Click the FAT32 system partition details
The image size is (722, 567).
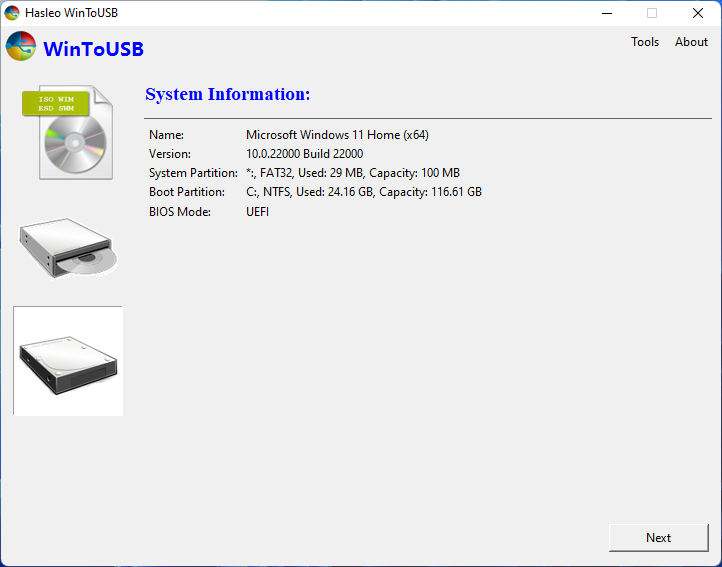tap(353, 173)
